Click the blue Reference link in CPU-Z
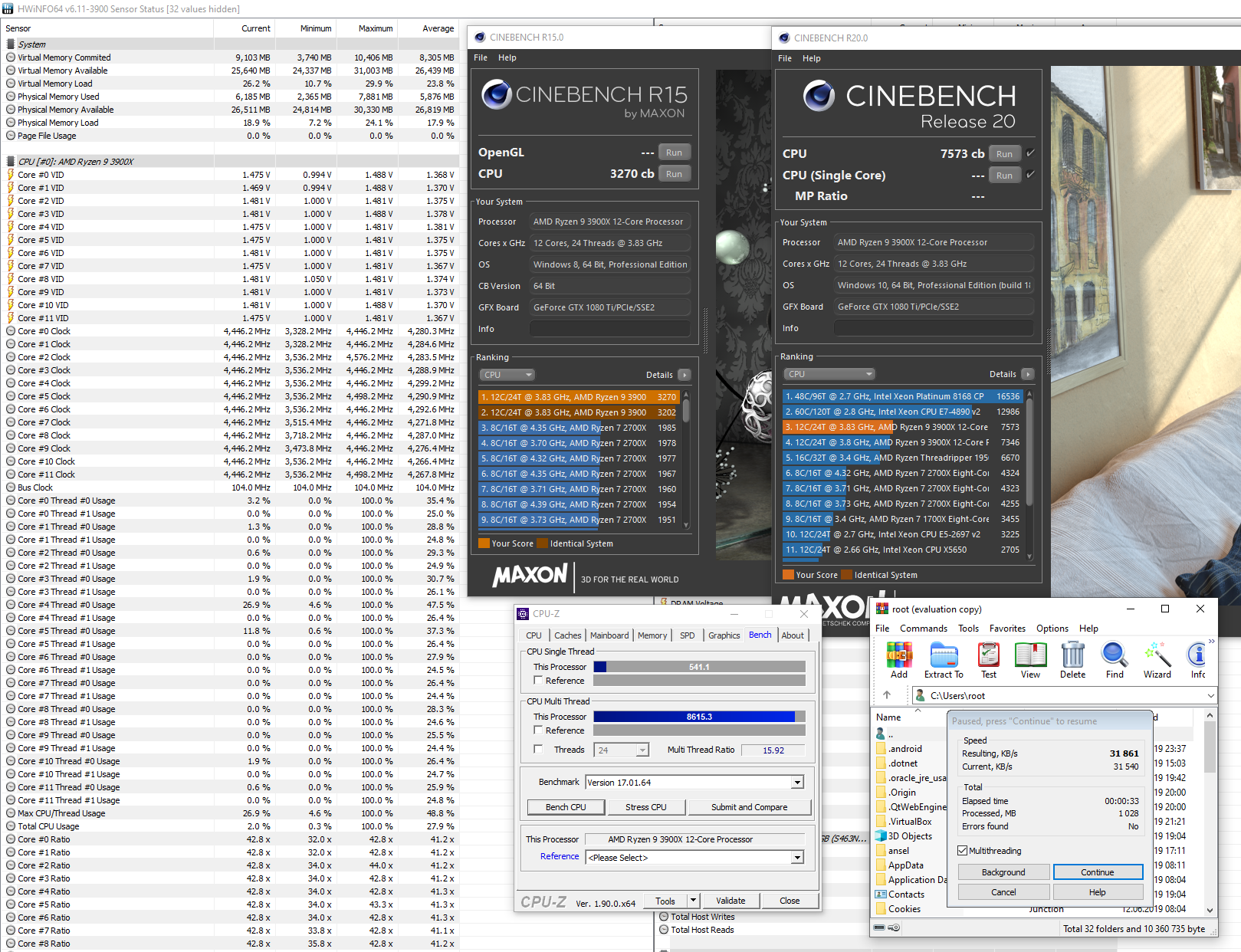 click(560, 856)
